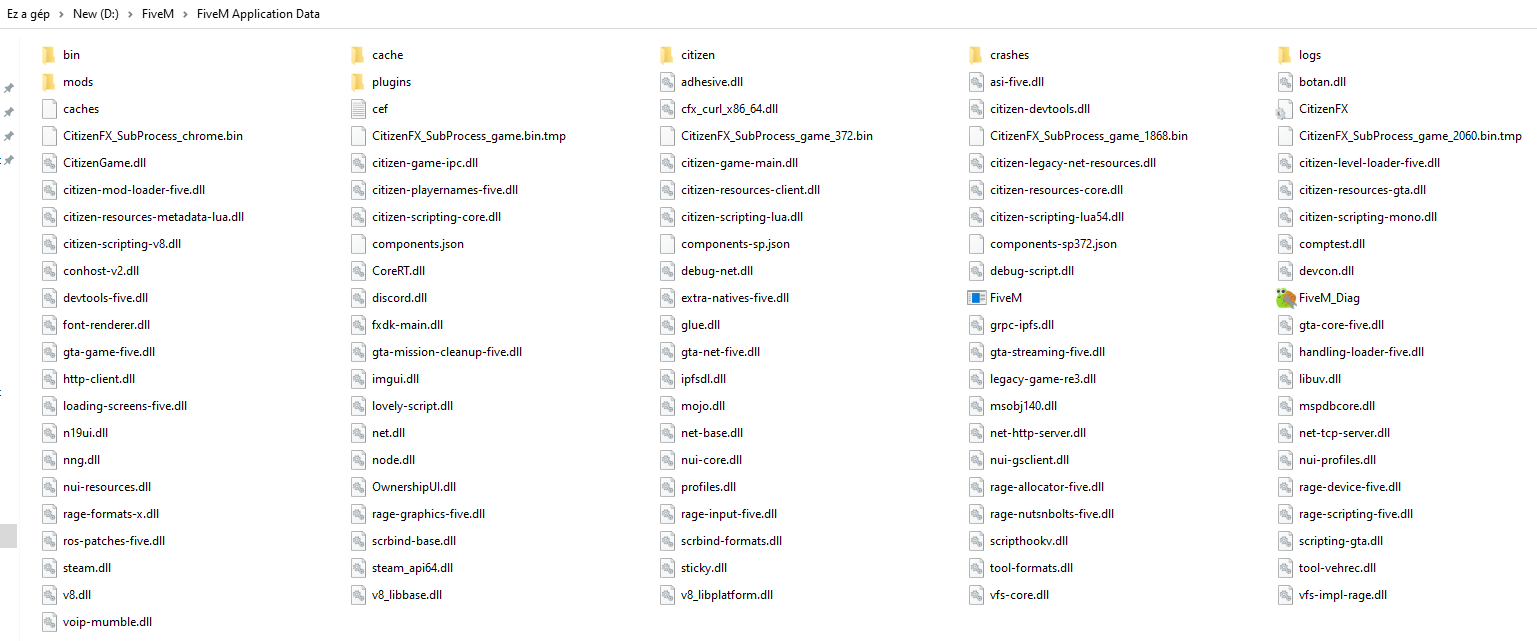Select the adhesive.dll file icon

(667, 82)
